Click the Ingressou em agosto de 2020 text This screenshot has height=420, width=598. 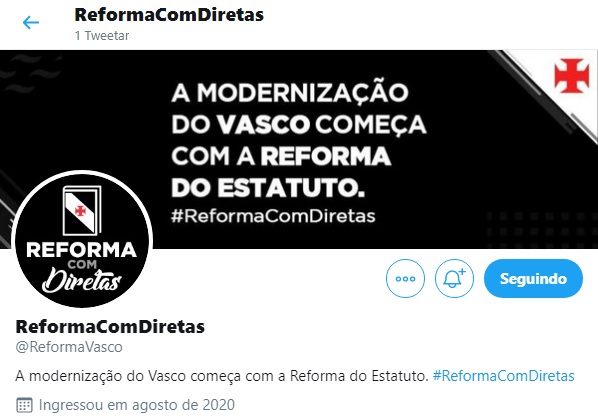click(x=137, y=405)
